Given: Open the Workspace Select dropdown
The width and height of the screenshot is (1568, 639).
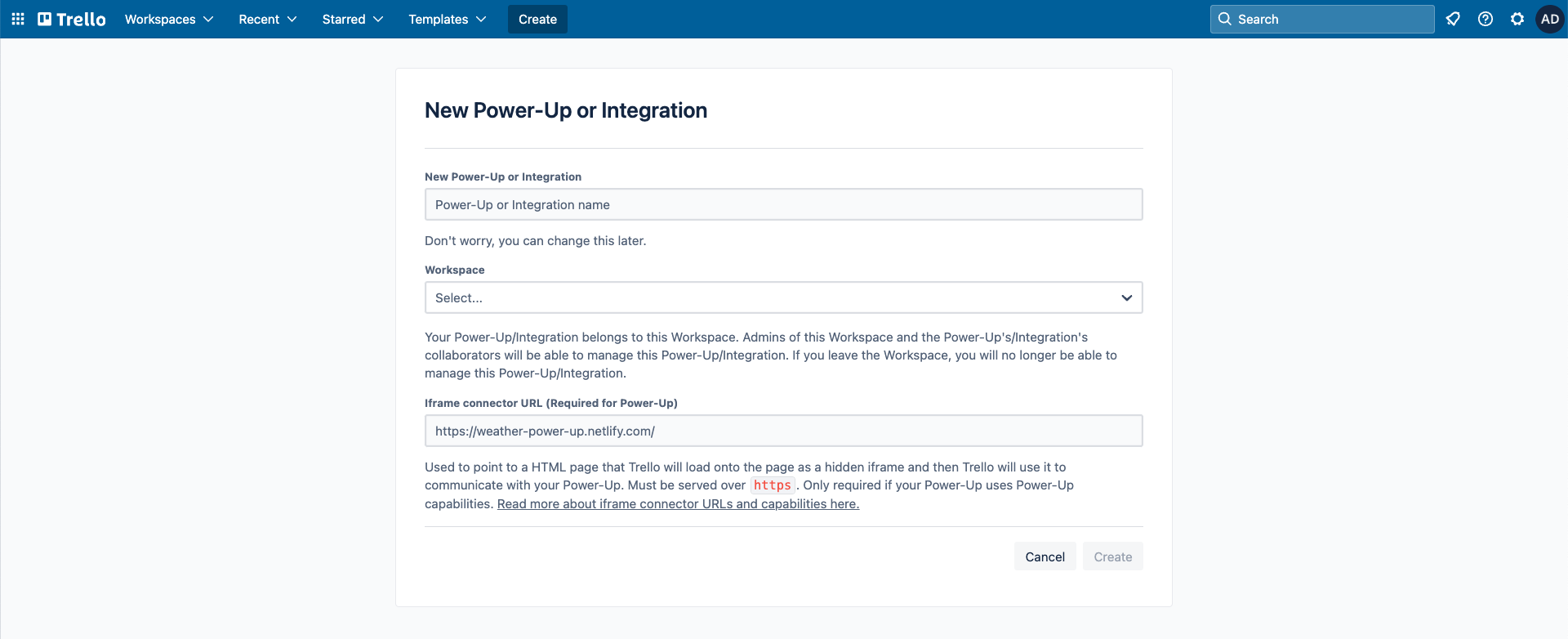Looking at the screenshot, I should click(x=784, y=297).
